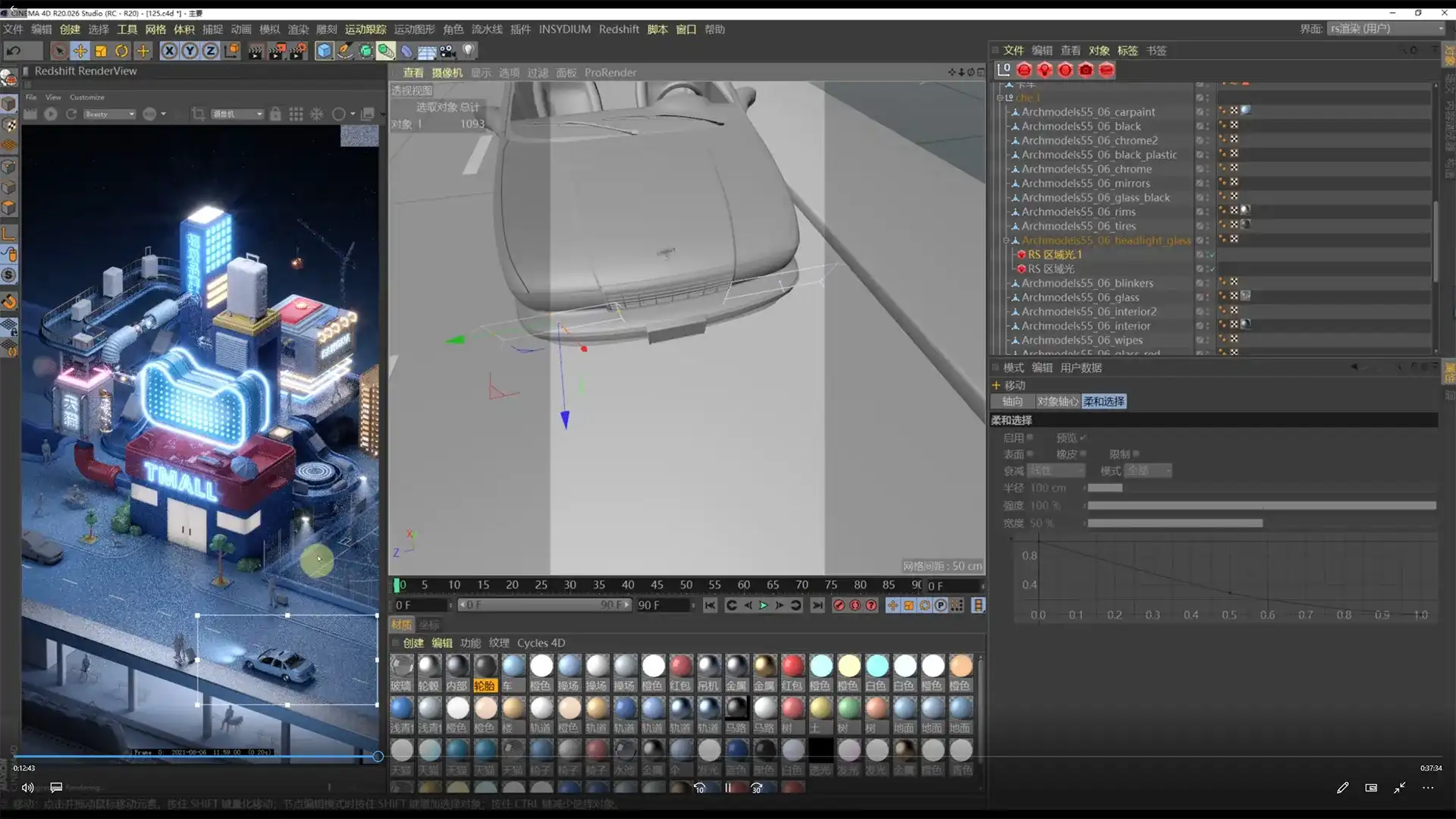Open the Redshift menu
Screen dimensions: 1456x819
tap(619, 29)
